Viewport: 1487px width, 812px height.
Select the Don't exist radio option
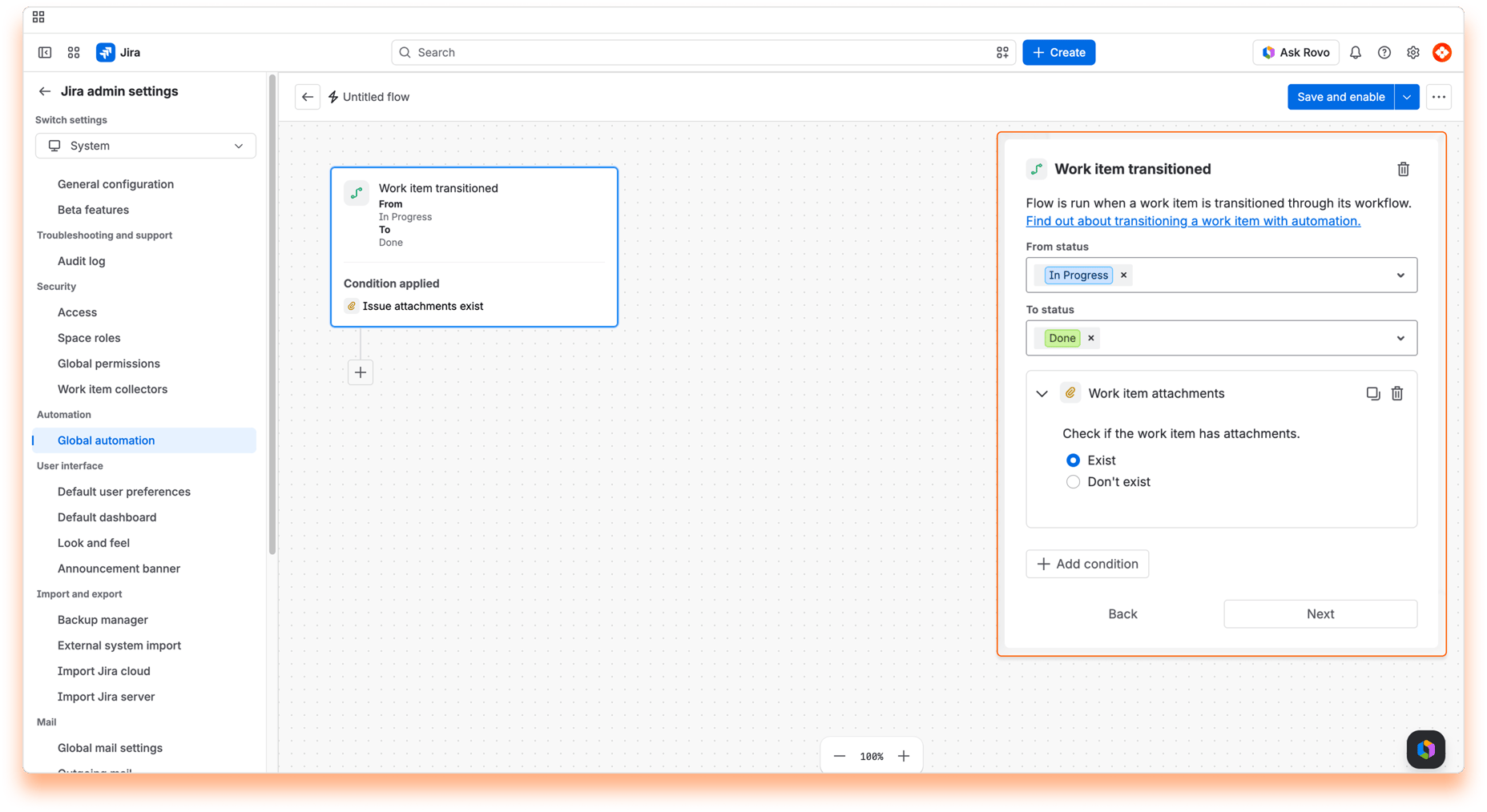click(x=1074, y=482)
